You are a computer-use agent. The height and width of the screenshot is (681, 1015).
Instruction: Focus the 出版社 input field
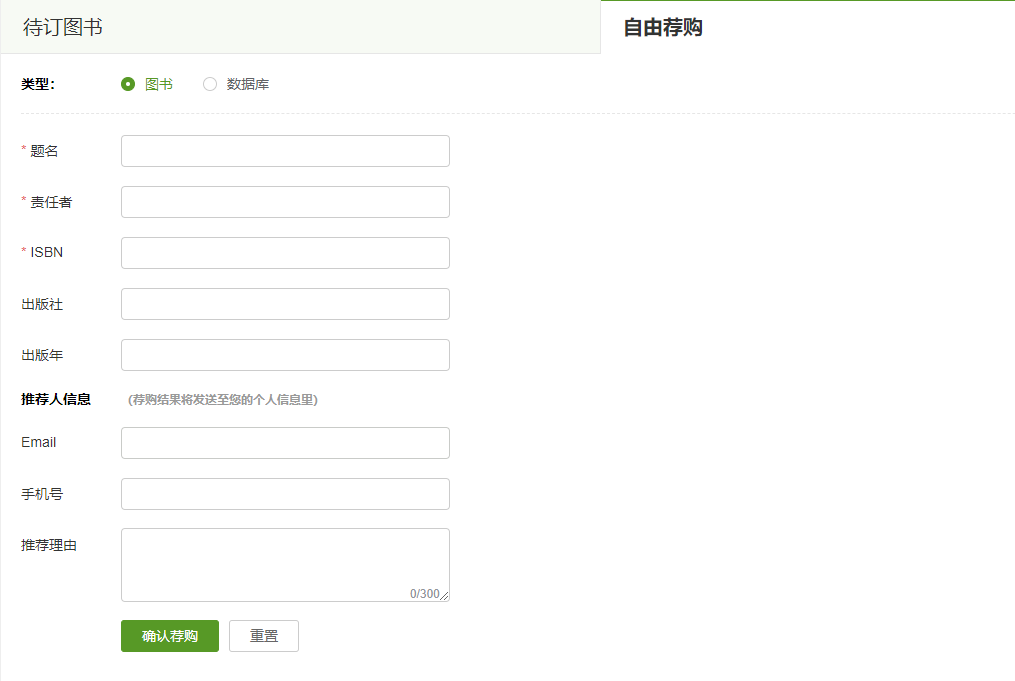coord(285,304)
